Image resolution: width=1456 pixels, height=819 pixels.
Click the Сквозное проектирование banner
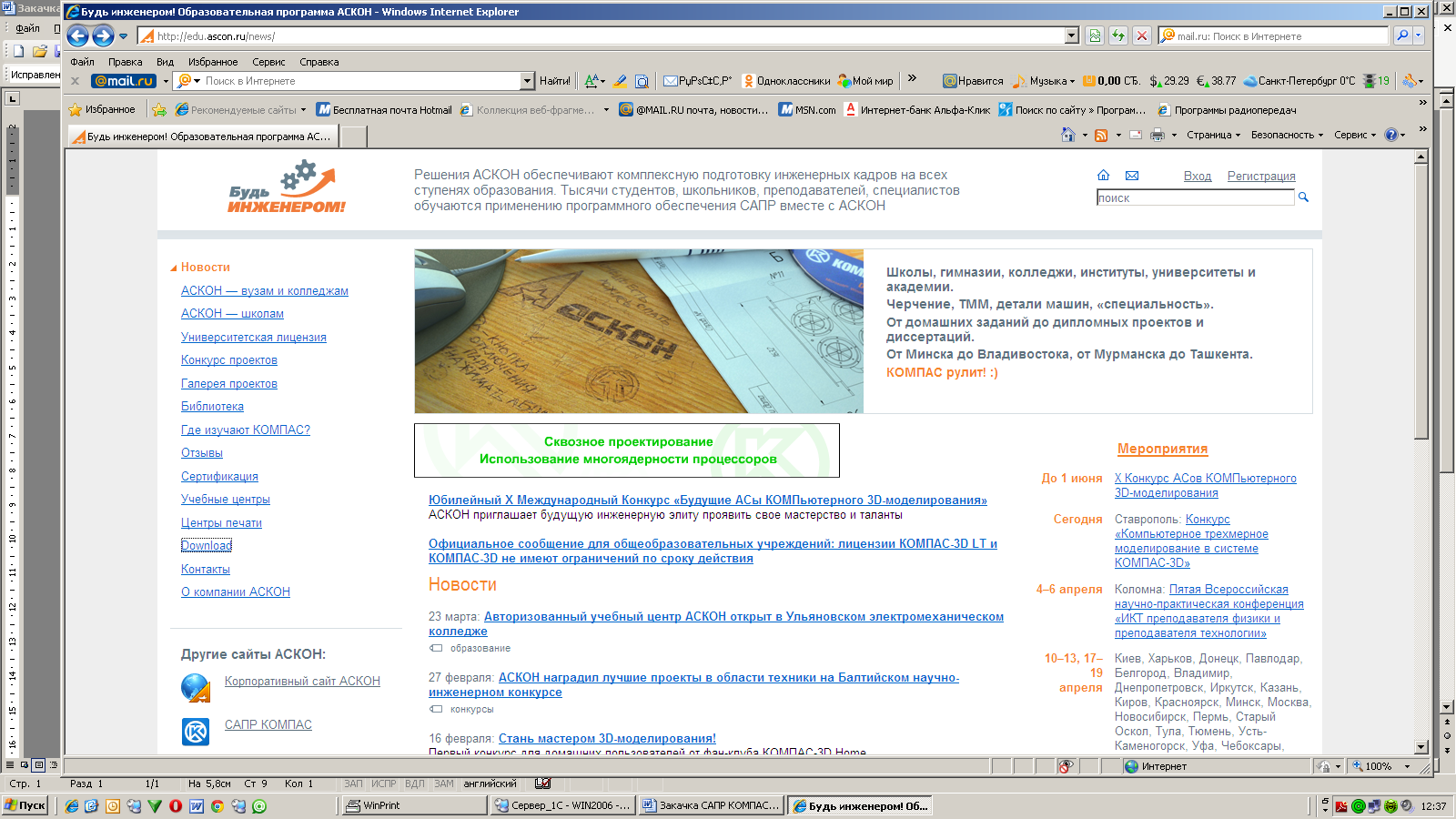[627, 450]
